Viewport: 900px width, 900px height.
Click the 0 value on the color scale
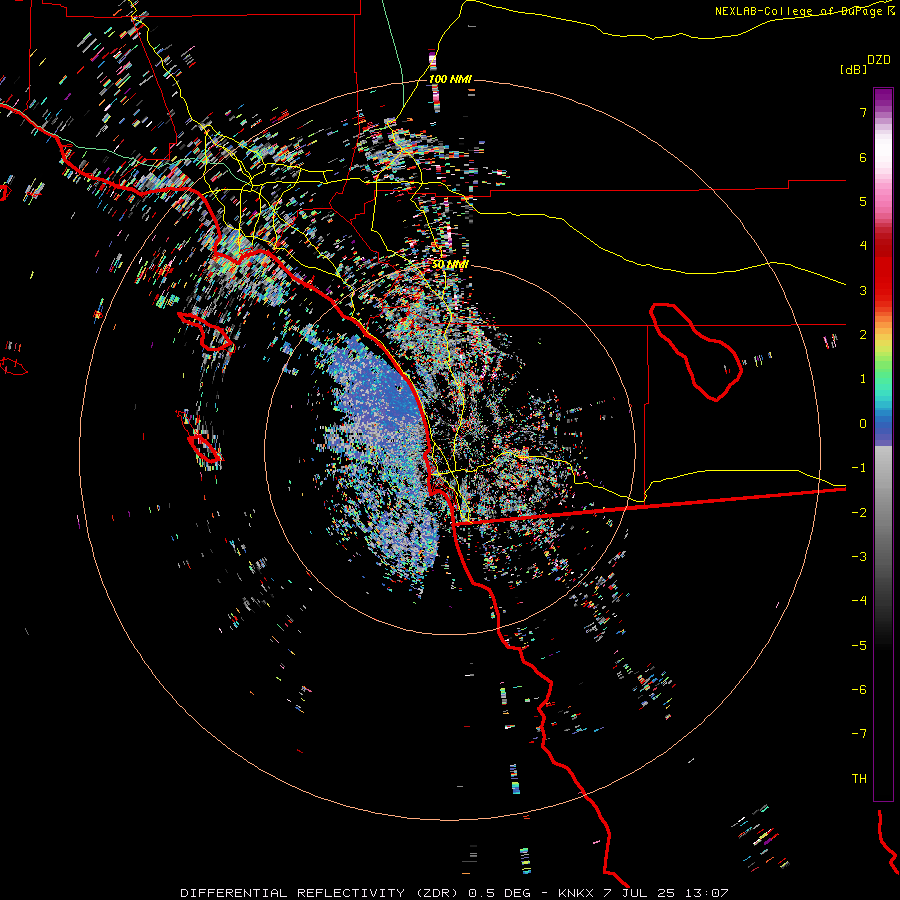(863, 424)
